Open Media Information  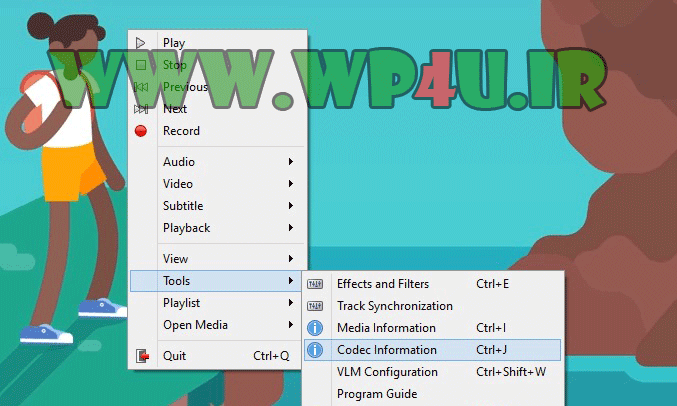coord(433,328)
